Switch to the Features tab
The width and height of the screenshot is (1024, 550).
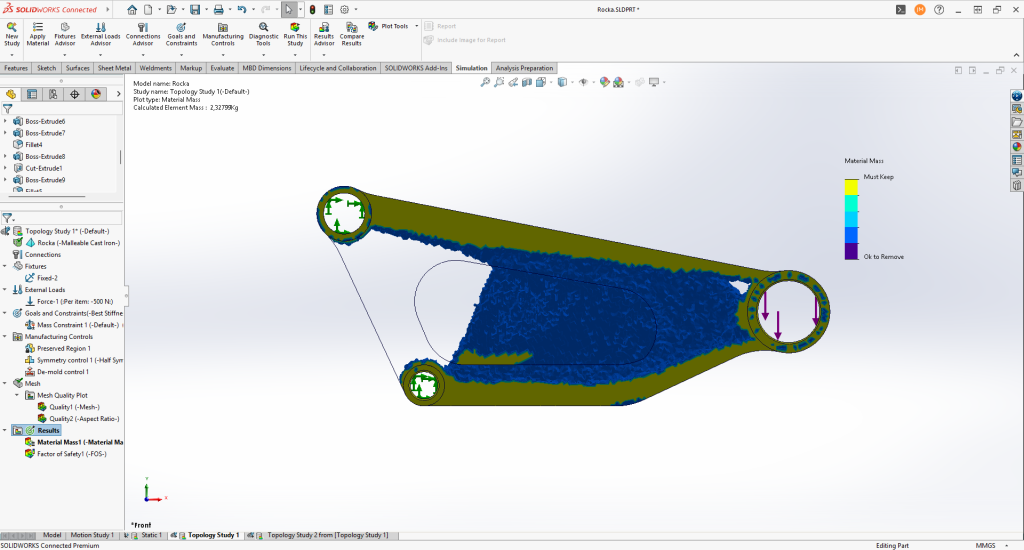(16, 68)
